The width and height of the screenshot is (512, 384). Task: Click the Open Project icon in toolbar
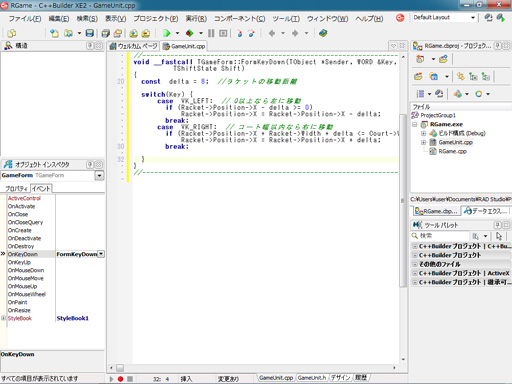point(117,33)
